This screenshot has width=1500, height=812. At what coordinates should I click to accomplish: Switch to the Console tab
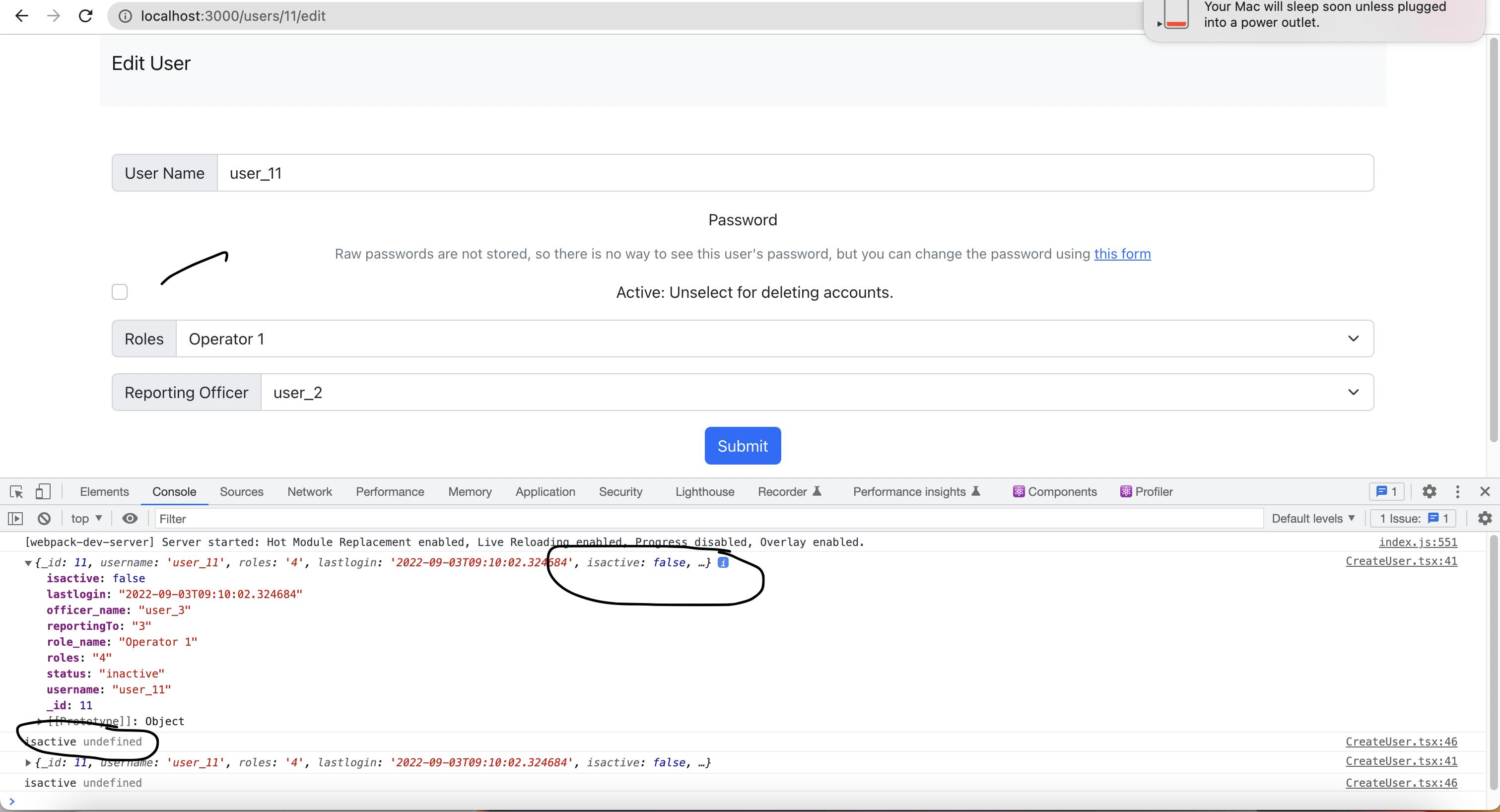click(174, 491)
